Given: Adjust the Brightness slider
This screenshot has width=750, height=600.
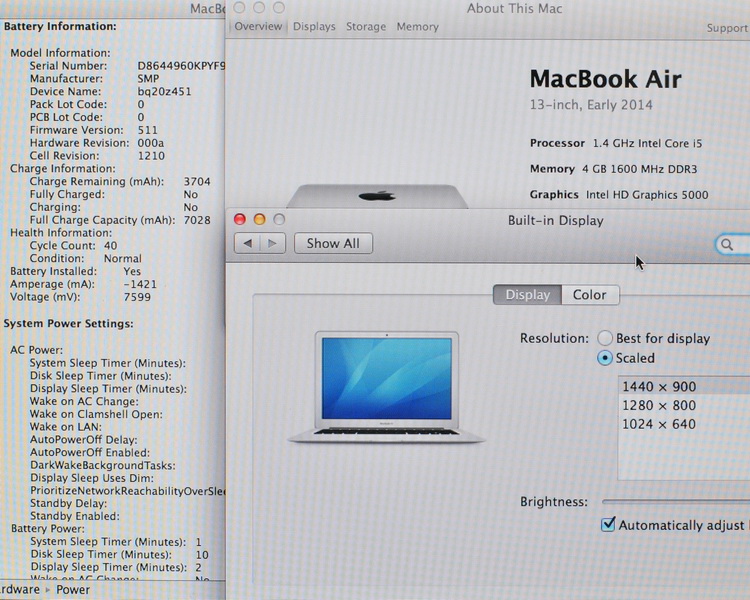Looking at the screenshot, I should (676, 501).
